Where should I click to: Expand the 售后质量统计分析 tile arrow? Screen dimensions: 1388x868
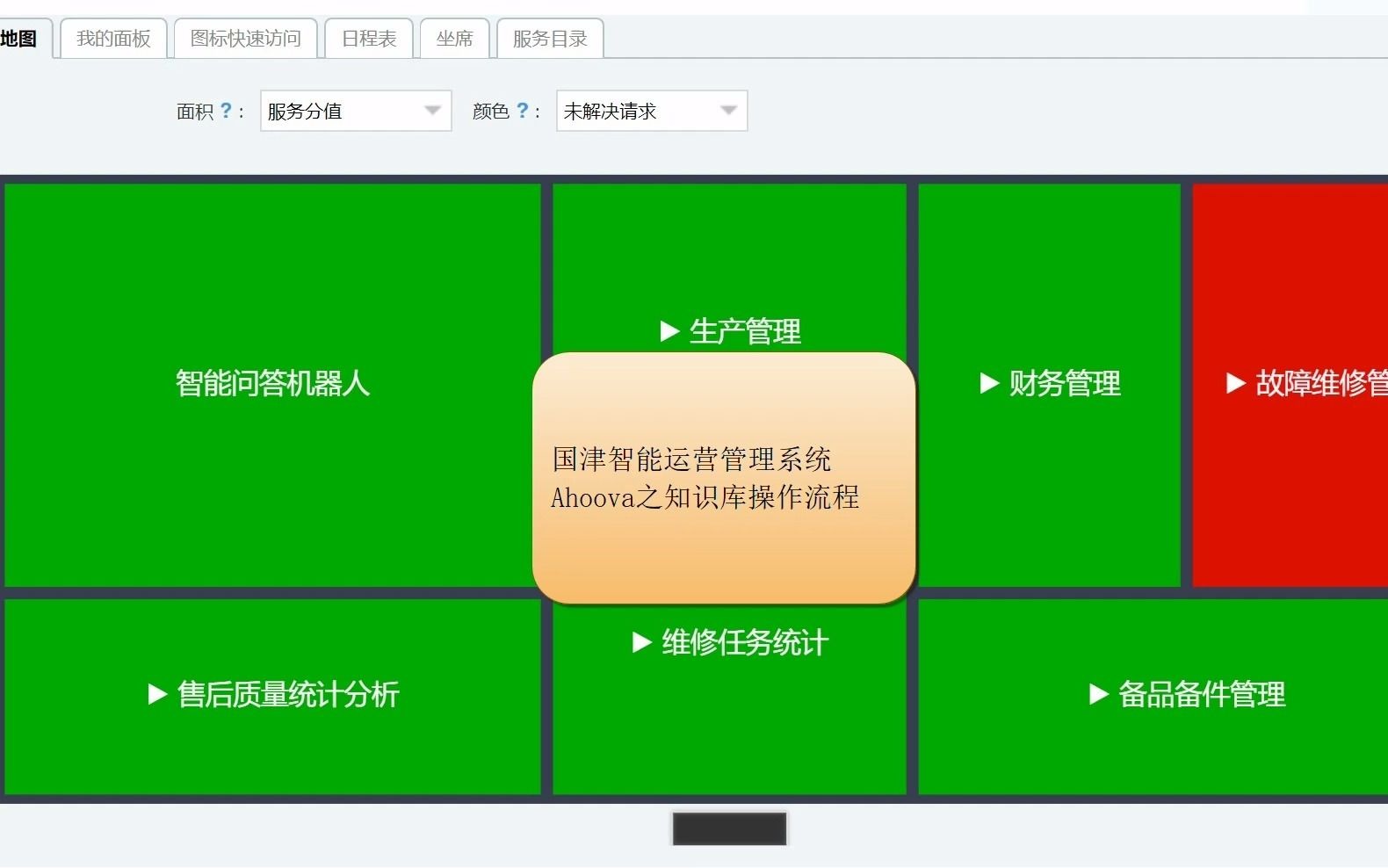157,695
